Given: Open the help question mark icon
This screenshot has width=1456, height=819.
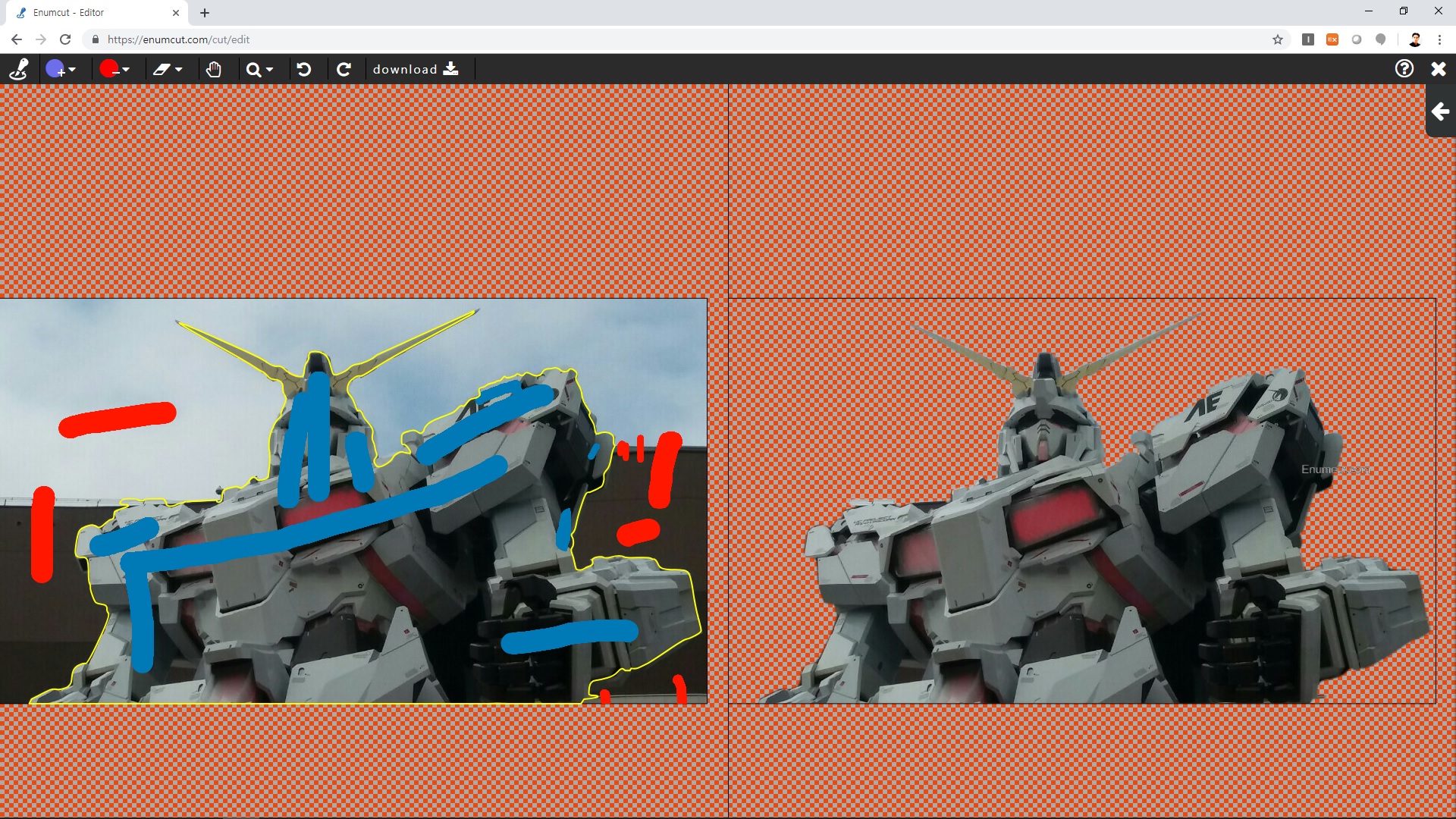Looking at the screenshot, I should click(x=1404, y=69).
